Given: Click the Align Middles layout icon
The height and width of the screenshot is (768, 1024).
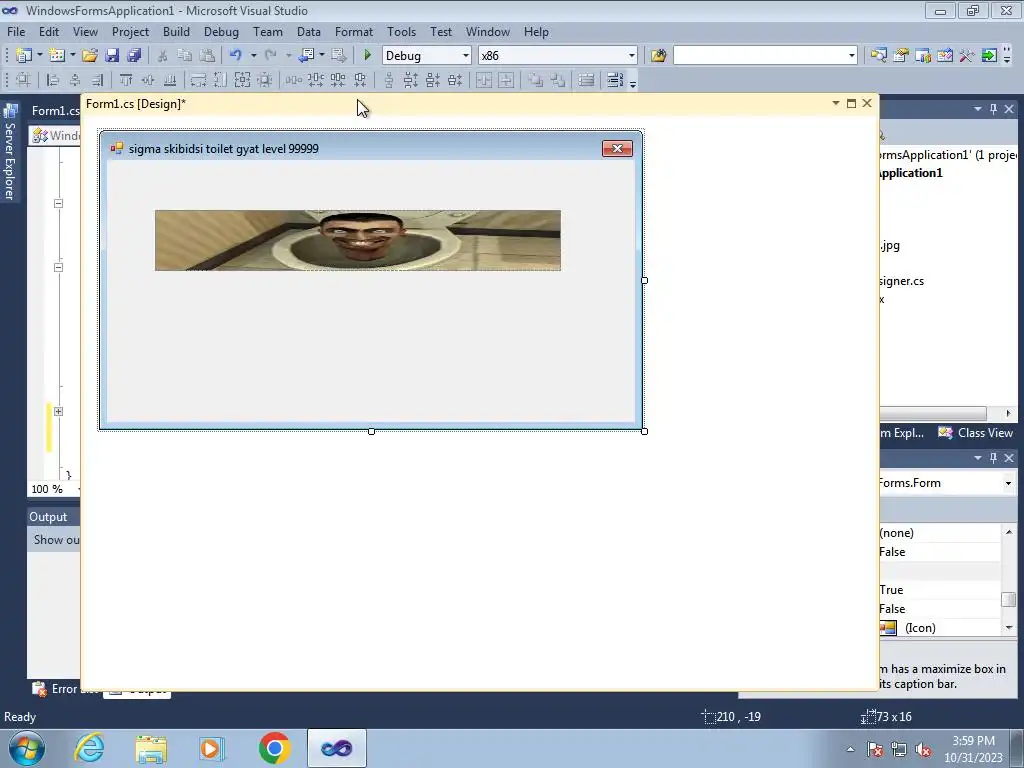Looking at the screenshot, I should coord(148,80).
